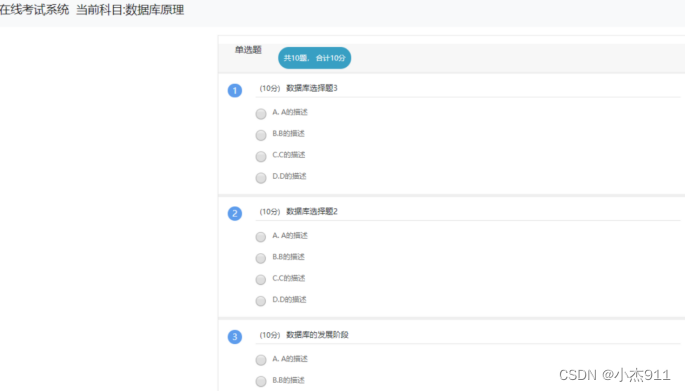Screen dimensions: 686x392
Task: Click the 在线考试系统 header title
Action: tap(35, 10)
